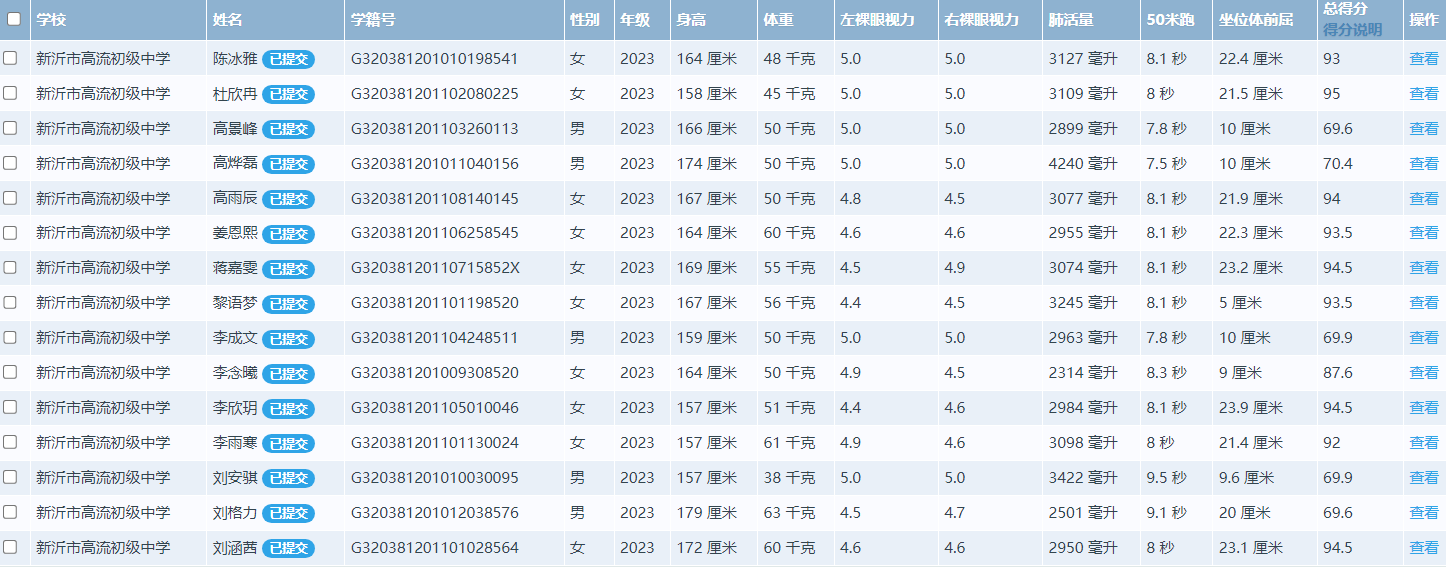Viewport: 1446px width, 567px height.
Task: Open 查看 link in 高烨磊's row
Action: pyautogui.click(x=1423, y=164)
